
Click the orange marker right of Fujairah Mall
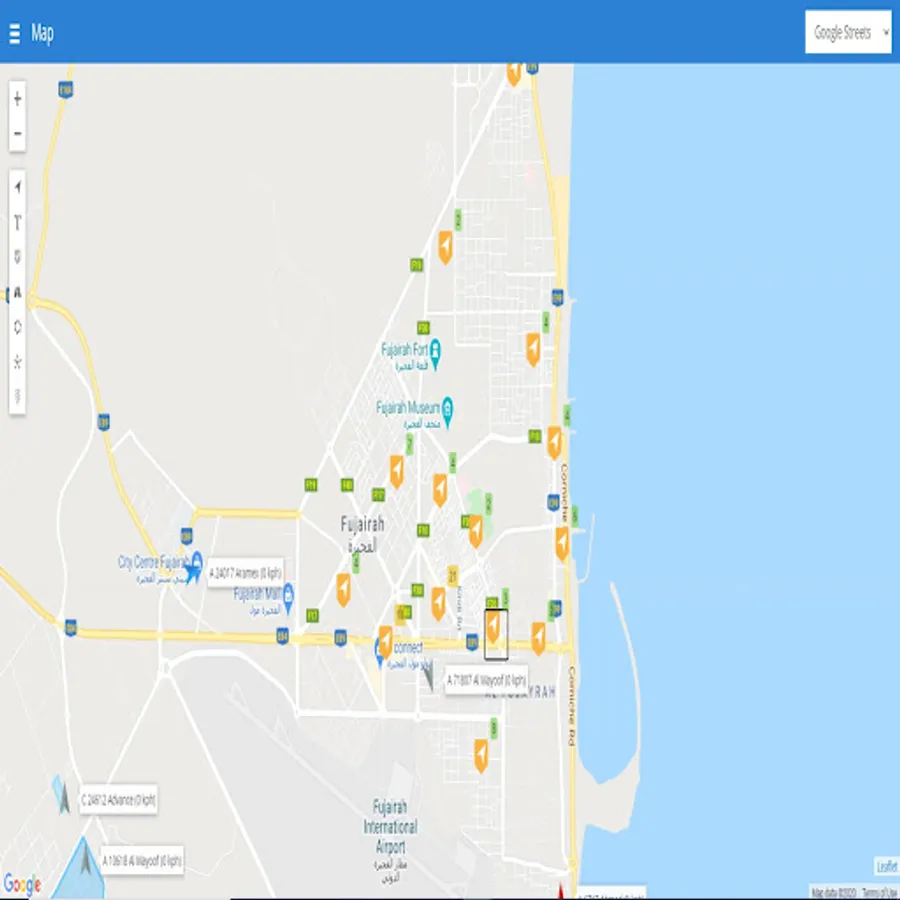pos(343,589)
